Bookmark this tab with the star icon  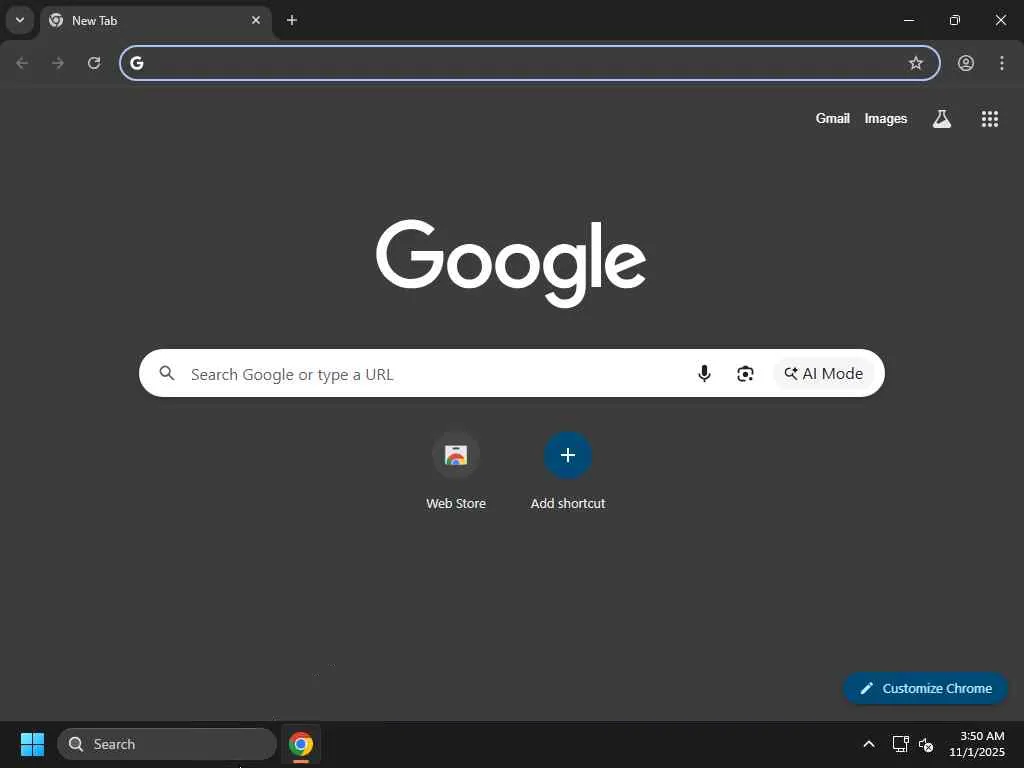[916, 63]
